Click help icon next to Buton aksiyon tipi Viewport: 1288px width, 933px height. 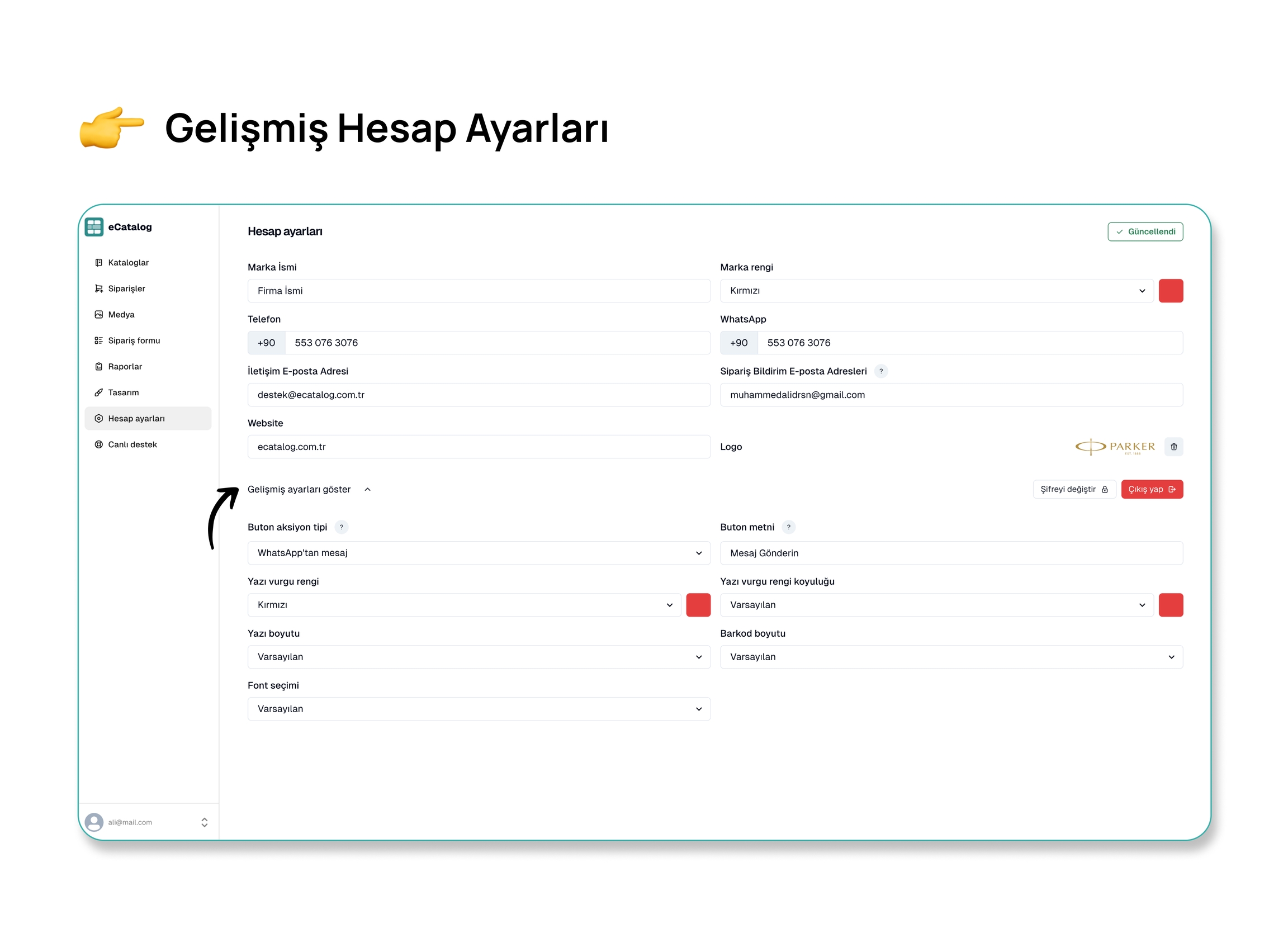pos(342,527)
